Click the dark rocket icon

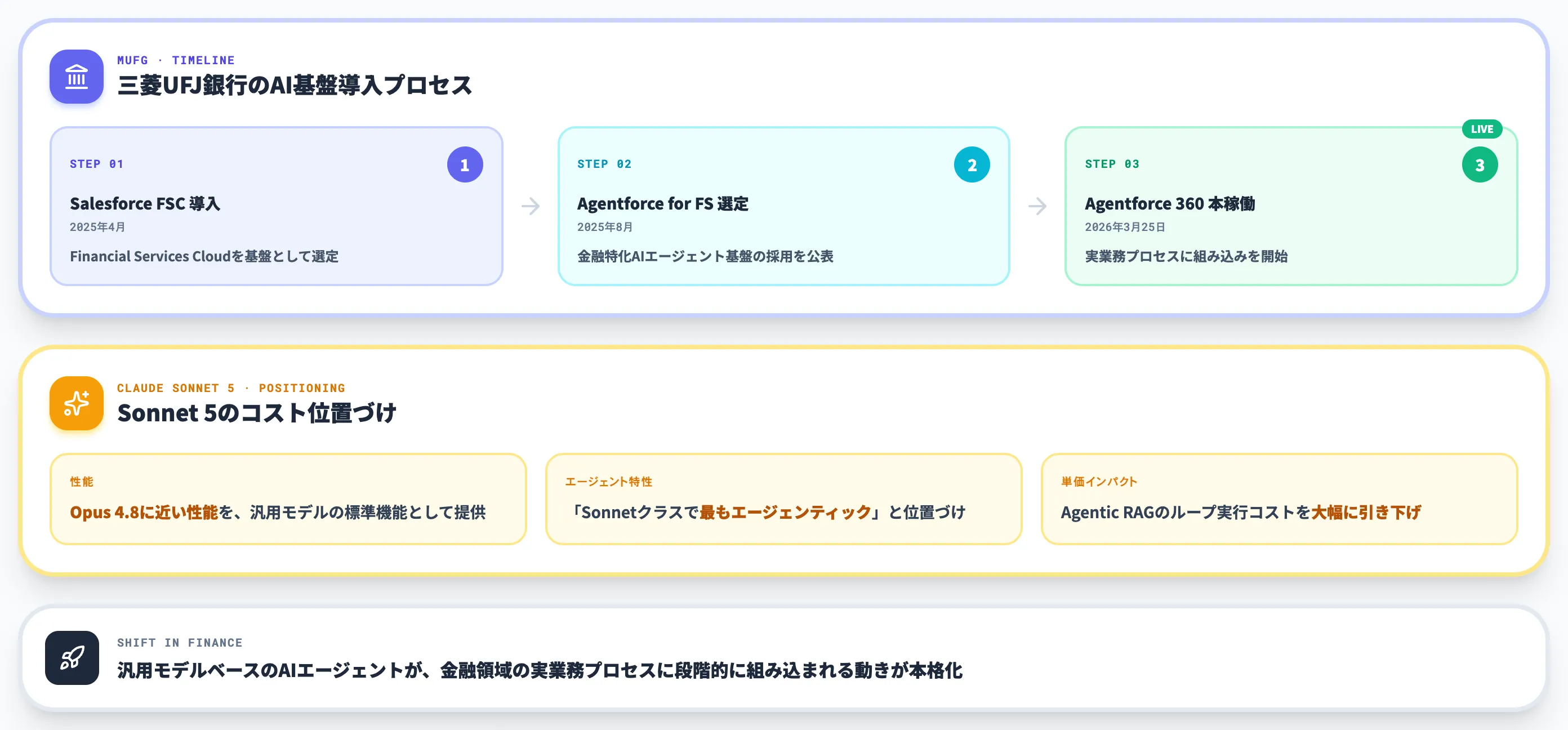tap(72, 657)
